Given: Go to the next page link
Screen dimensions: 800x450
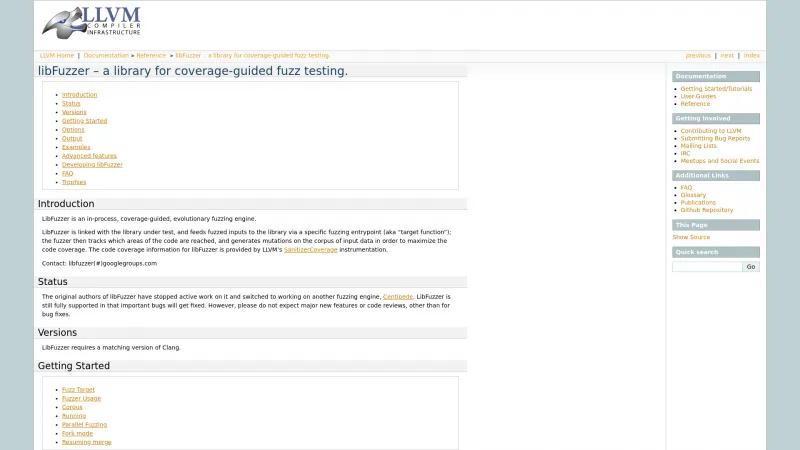Looking at the screenshot, I should click(727, 56).
